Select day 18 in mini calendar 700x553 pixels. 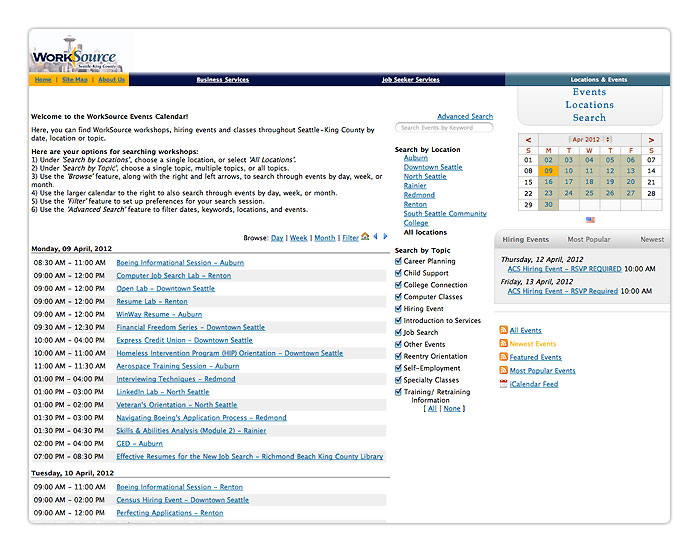pyautogui.click(x=589, y=182)
